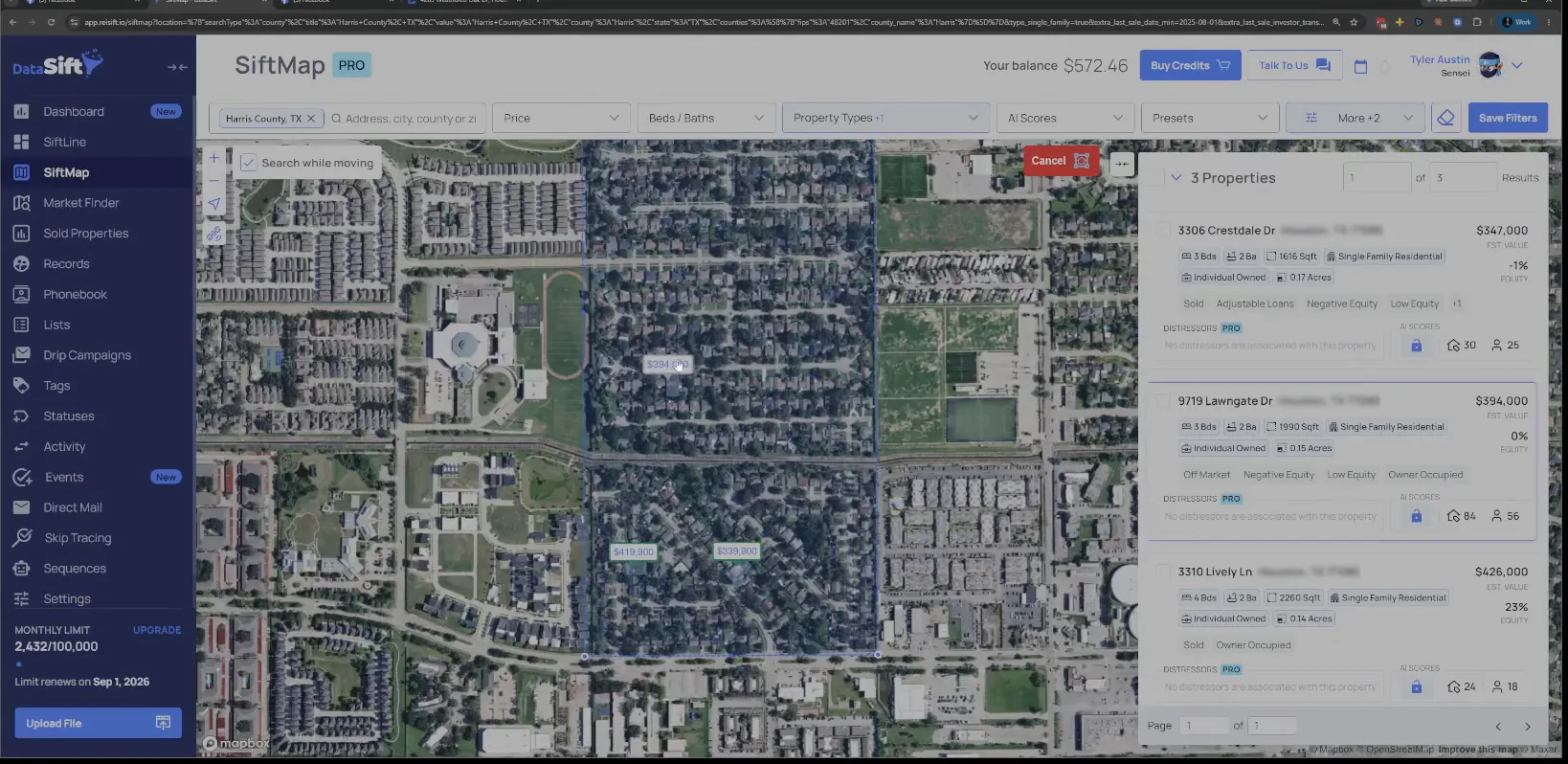The height and width of the screenshot is (764, 1568).
Task: Click the lock icon for 3306 Crestdale Dr
Action: [x=1416, y=346]
